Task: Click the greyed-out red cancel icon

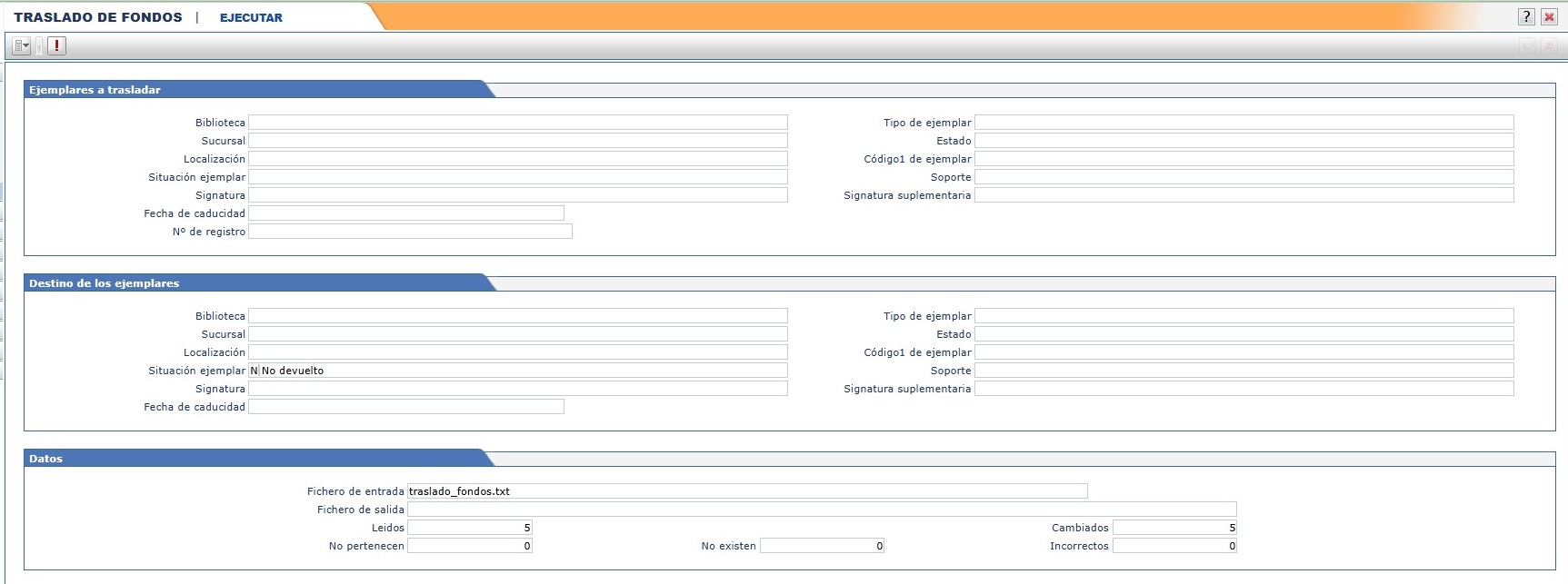Action: [x=1549, y=46]
